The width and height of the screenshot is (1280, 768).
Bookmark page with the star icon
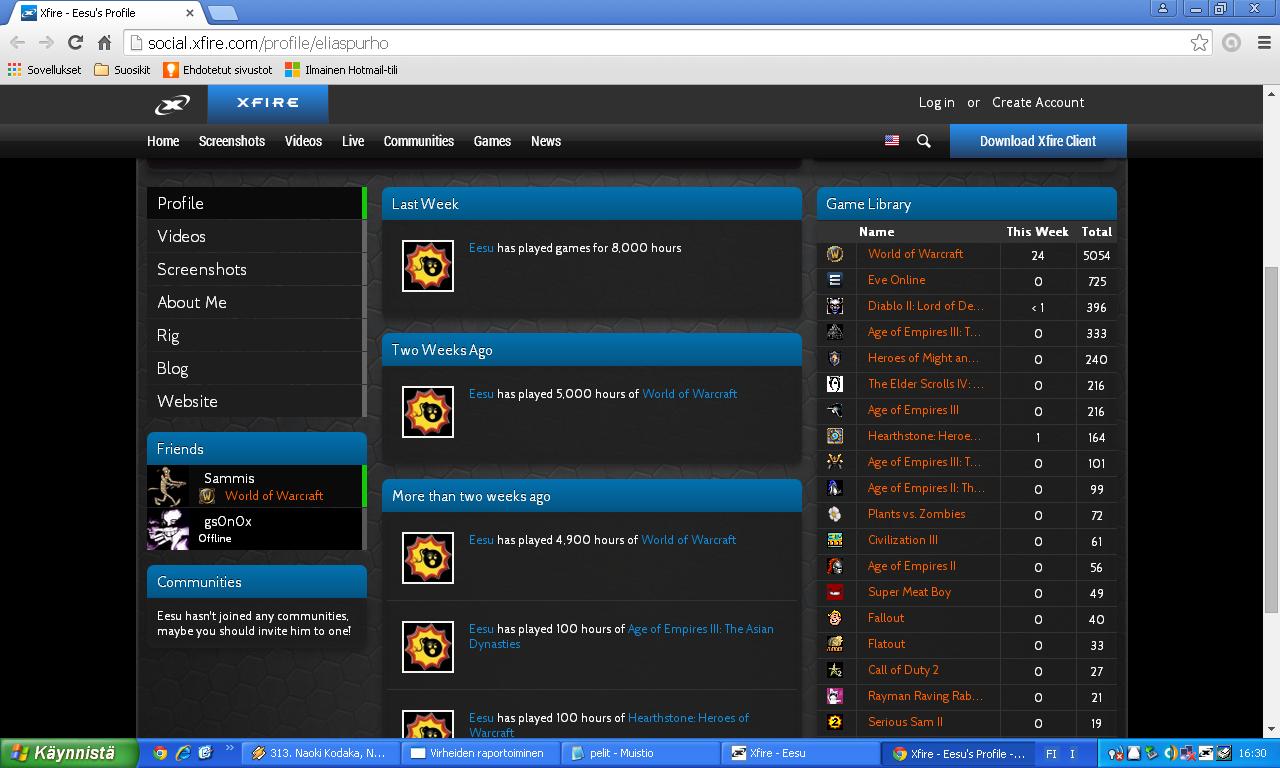[1199, 42]
